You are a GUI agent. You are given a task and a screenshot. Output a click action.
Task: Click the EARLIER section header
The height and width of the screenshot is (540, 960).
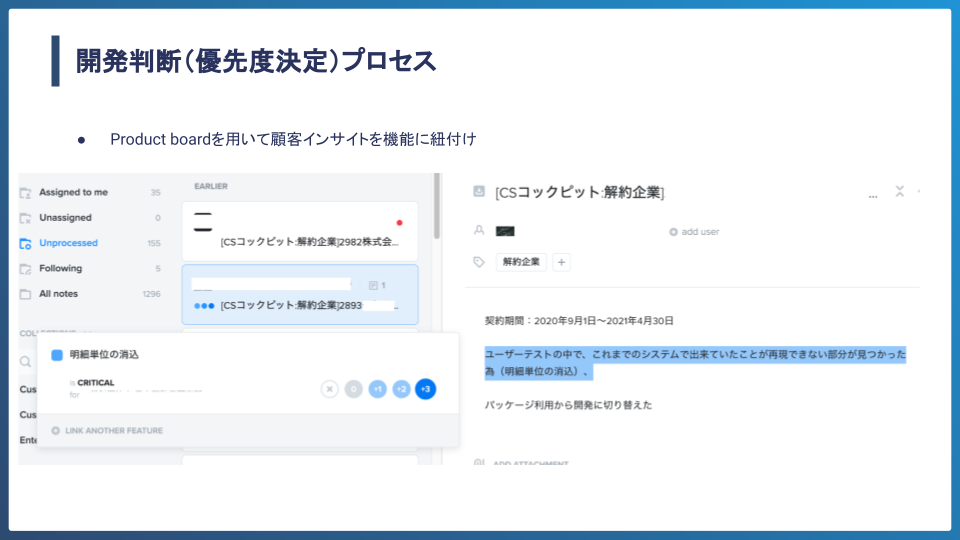pos(211,186)
